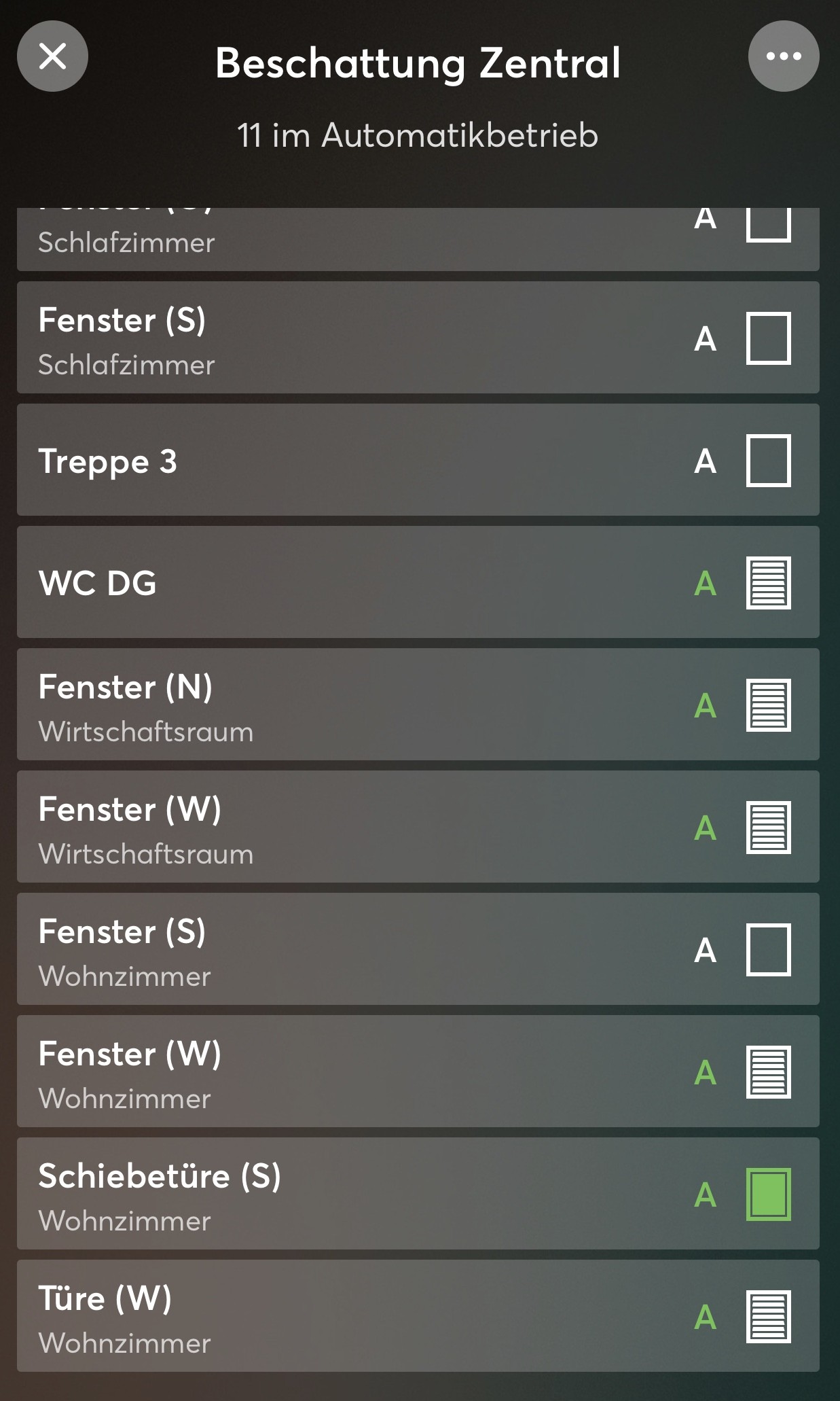840x1401 pixels.
Task: Toggle automatic A for Treppe 3
Action: coord(706,461)
